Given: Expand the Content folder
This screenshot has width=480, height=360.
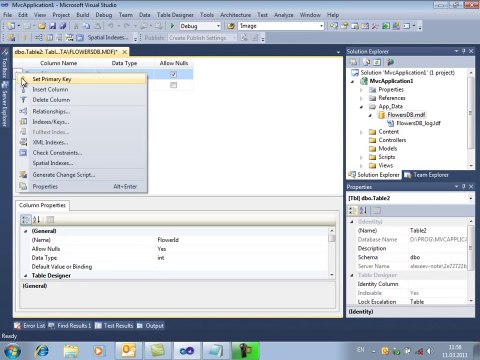Looking at the screenshot, I should point(361,132).
